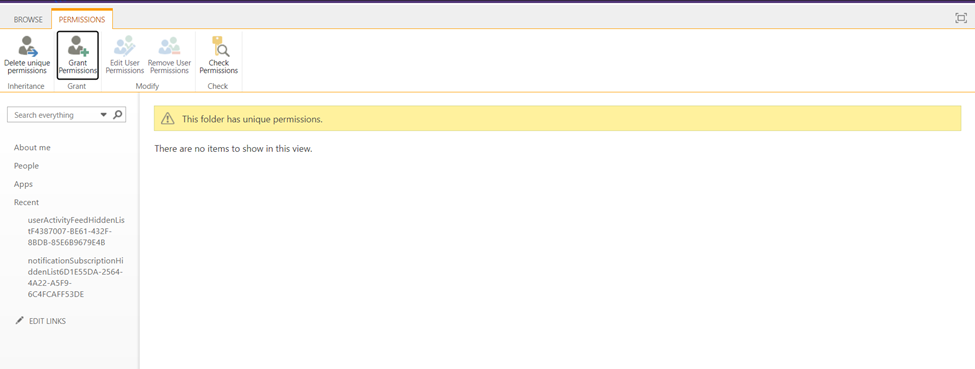Click the search magnifier icon
975x369 pixels.
pyautogui.click(x=118, y=115)
